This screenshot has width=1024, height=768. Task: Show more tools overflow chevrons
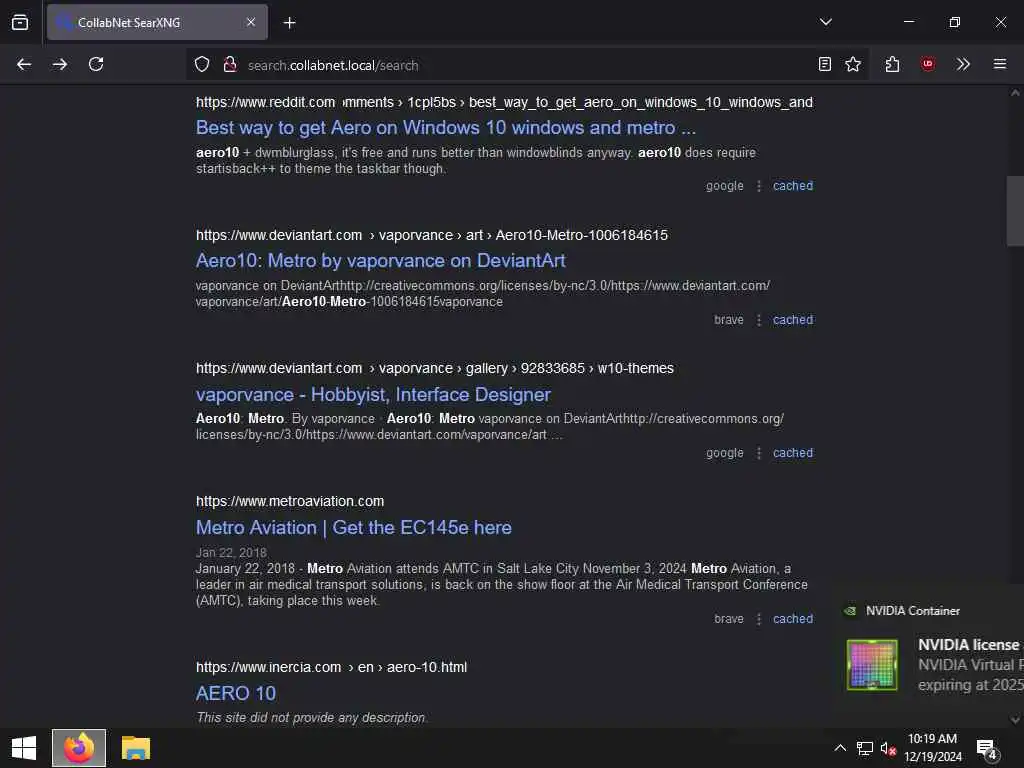tap(963, 64)
